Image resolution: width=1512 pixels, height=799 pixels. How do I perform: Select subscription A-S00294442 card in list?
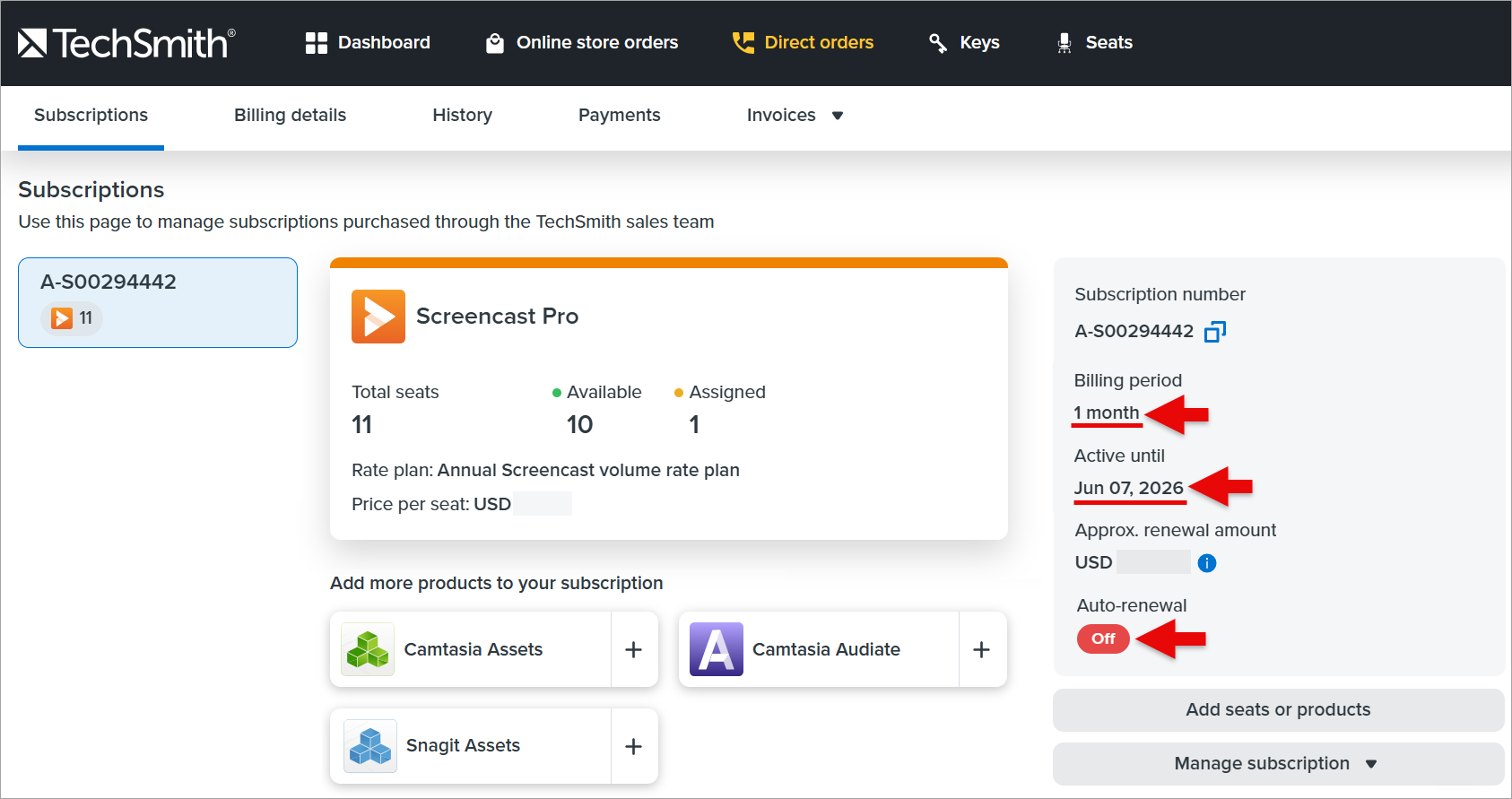click(x=158, y=303)
